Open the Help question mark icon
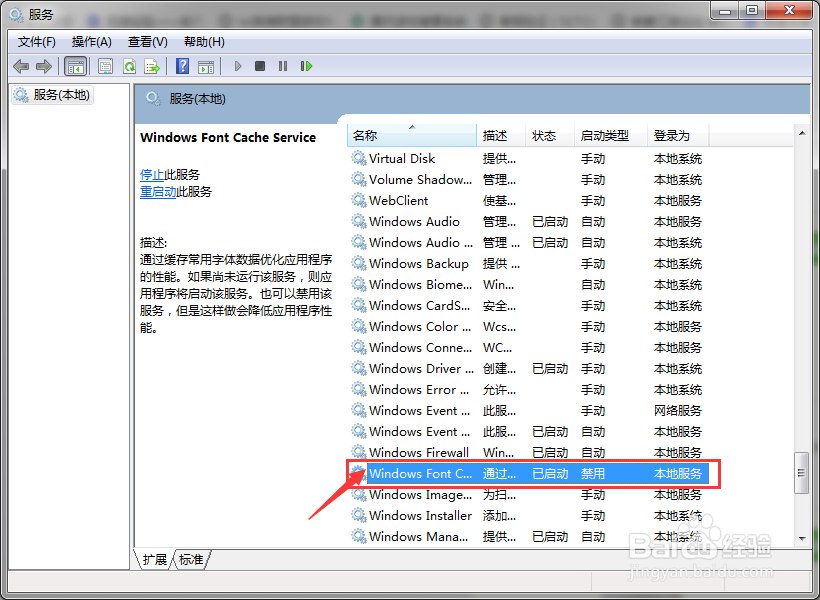The image size is (820, 600). tap(183, 66)
